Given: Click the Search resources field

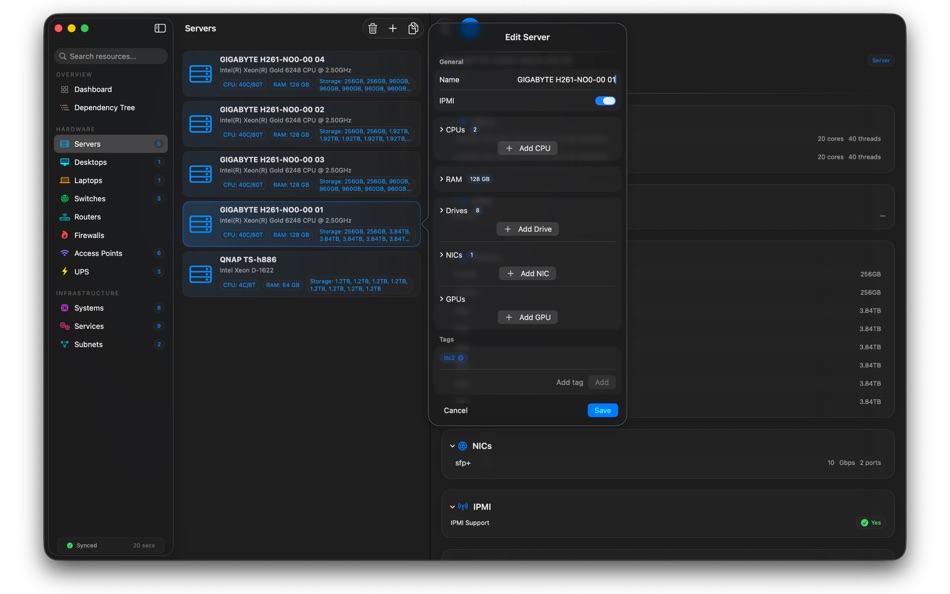Looking at the screenshot, I should point(110,56).
